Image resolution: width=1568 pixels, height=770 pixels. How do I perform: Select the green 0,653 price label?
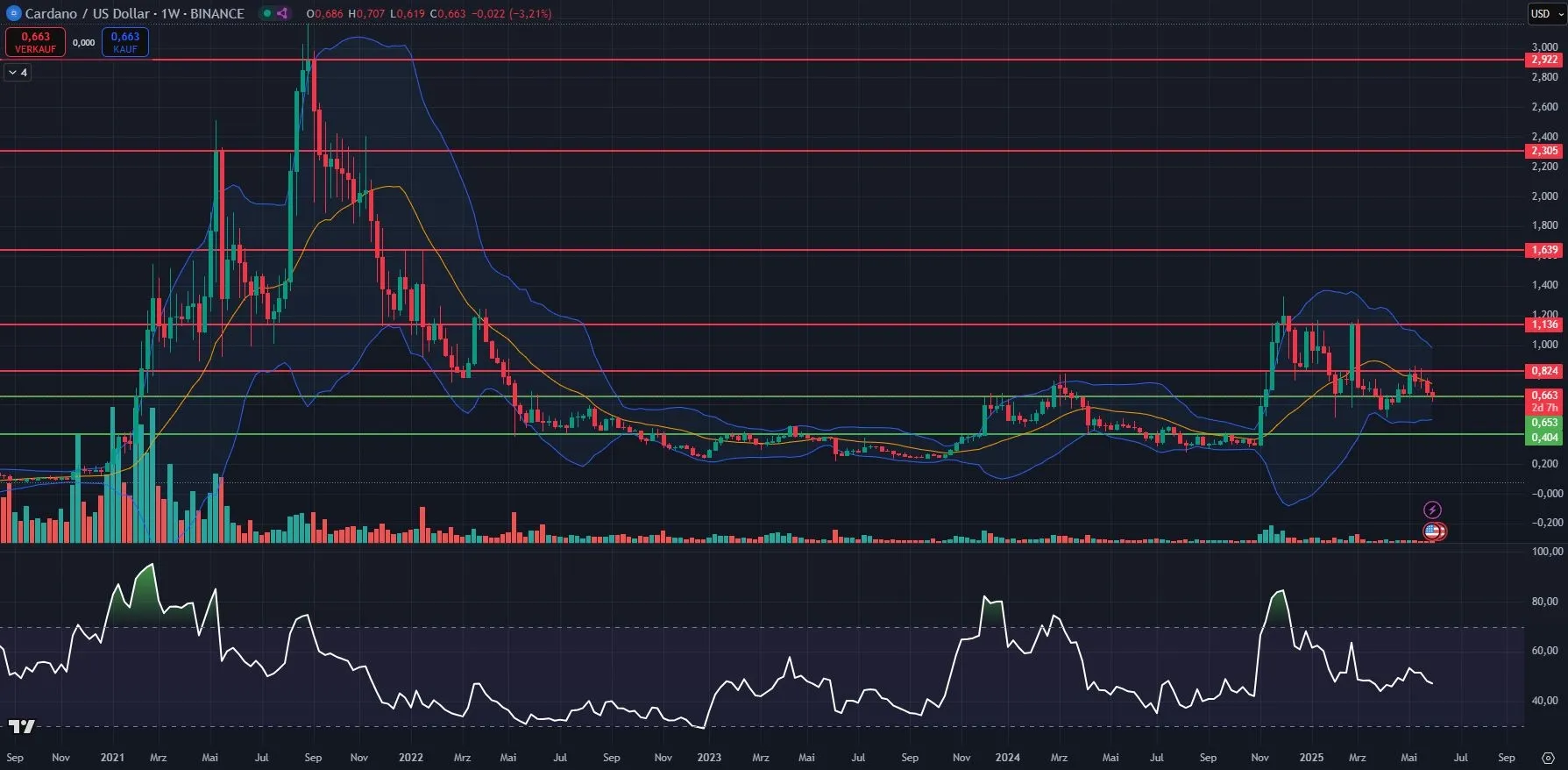click(1544, 423)
